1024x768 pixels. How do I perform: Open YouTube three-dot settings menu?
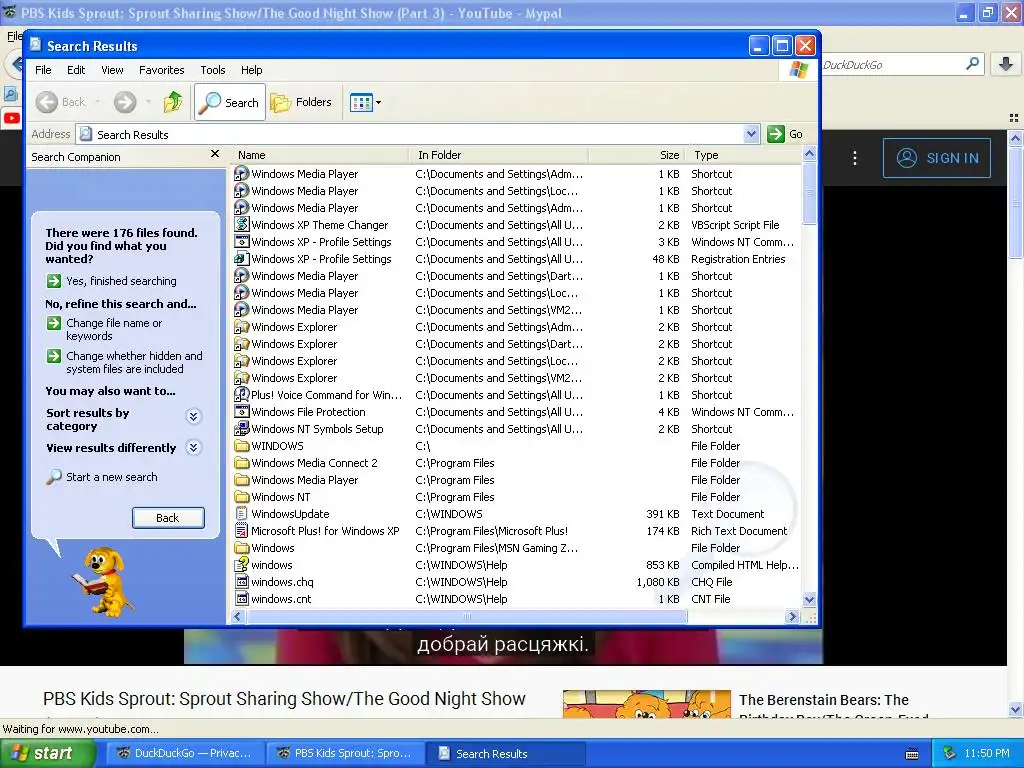point(854,158)
